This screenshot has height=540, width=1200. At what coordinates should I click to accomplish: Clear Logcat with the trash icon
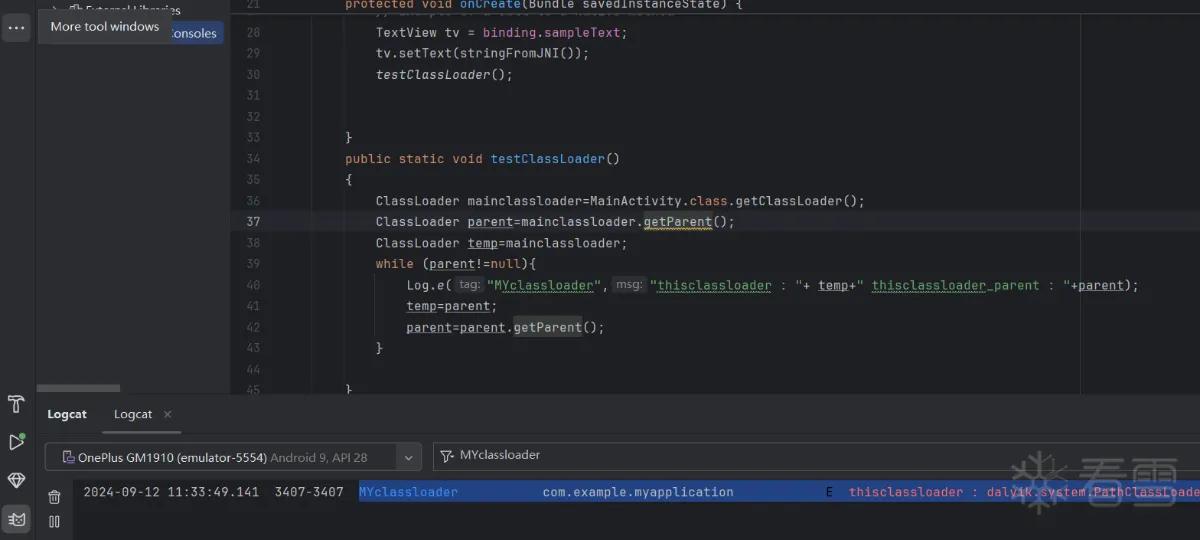[x=55, y=496]
